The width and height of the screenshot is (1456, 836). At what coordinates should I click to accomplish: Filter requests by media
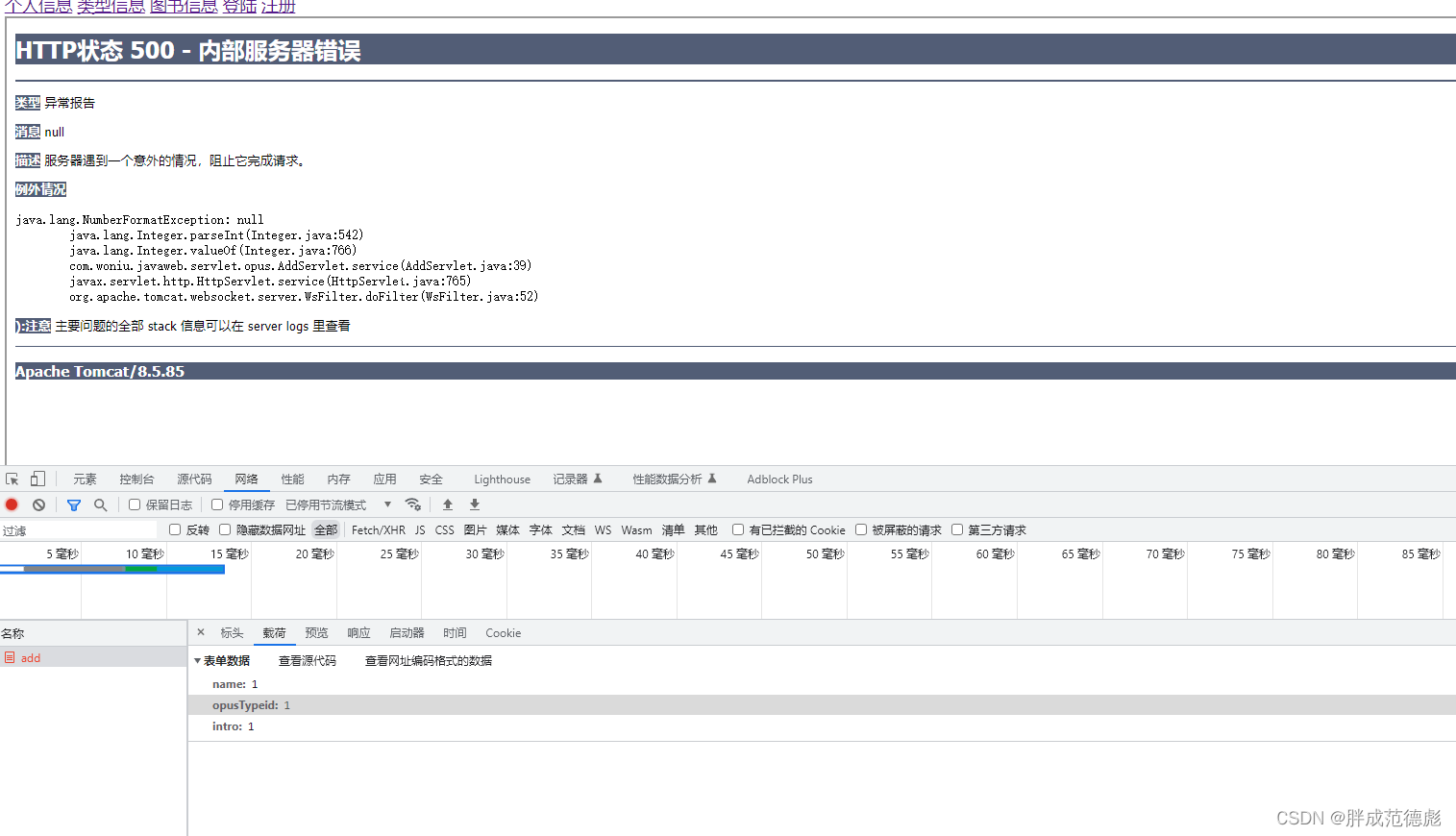click(508, 529)
